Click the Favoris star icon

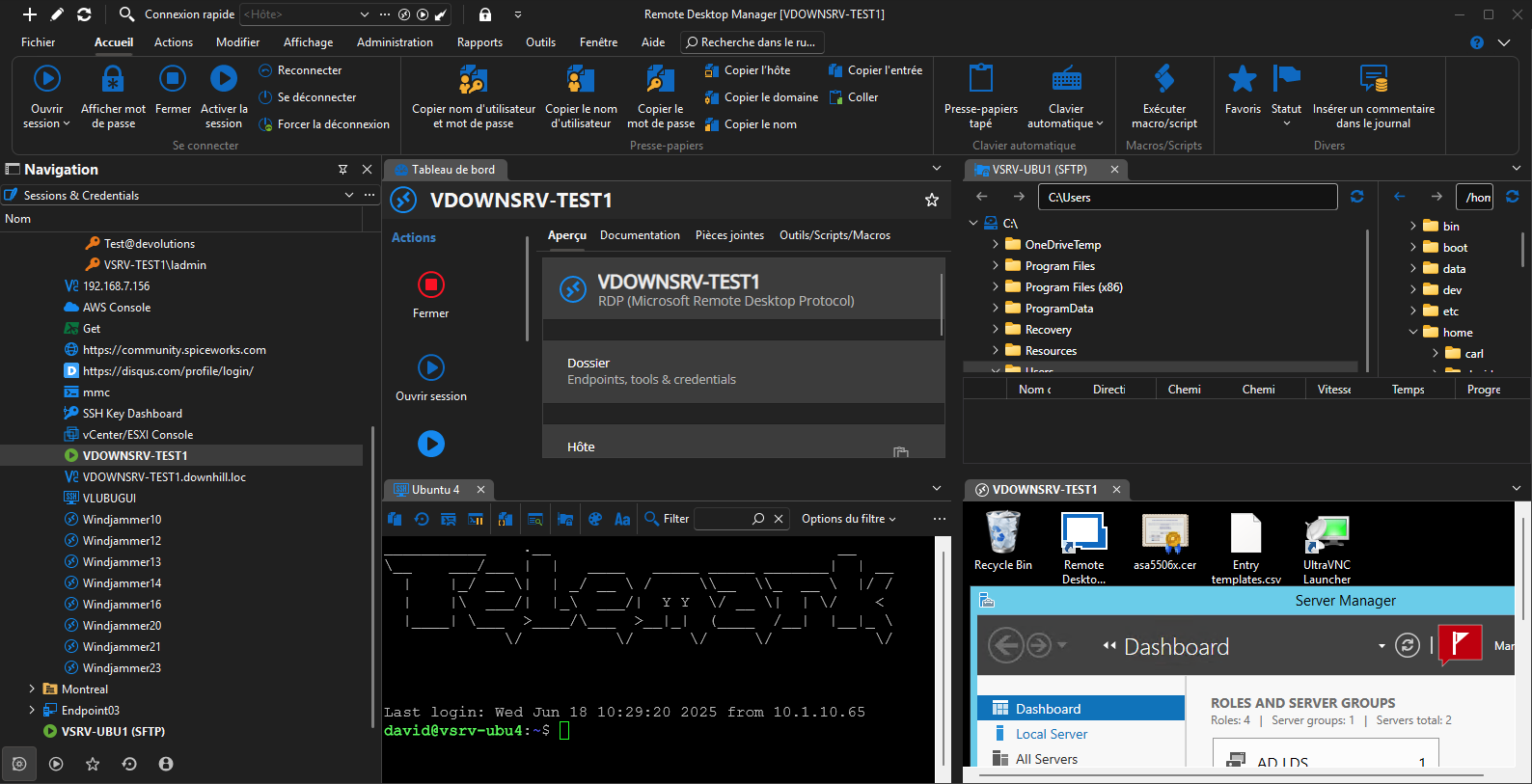[1243, 78]
